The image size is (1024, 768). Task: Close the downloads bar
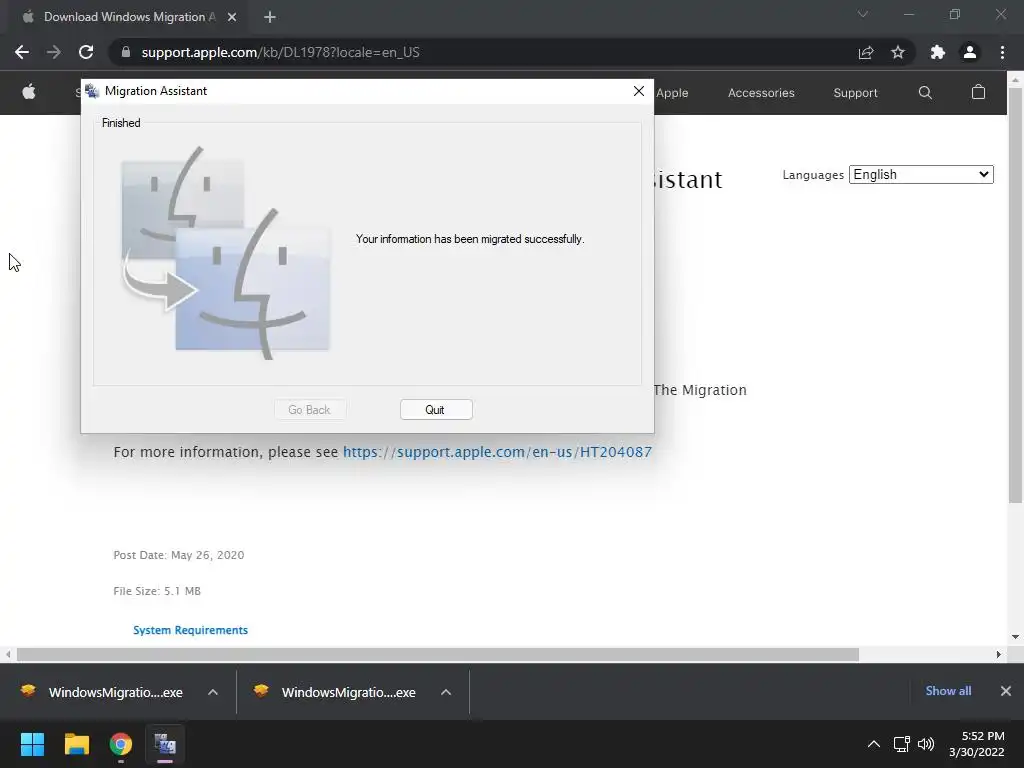tap(1006, 691)
